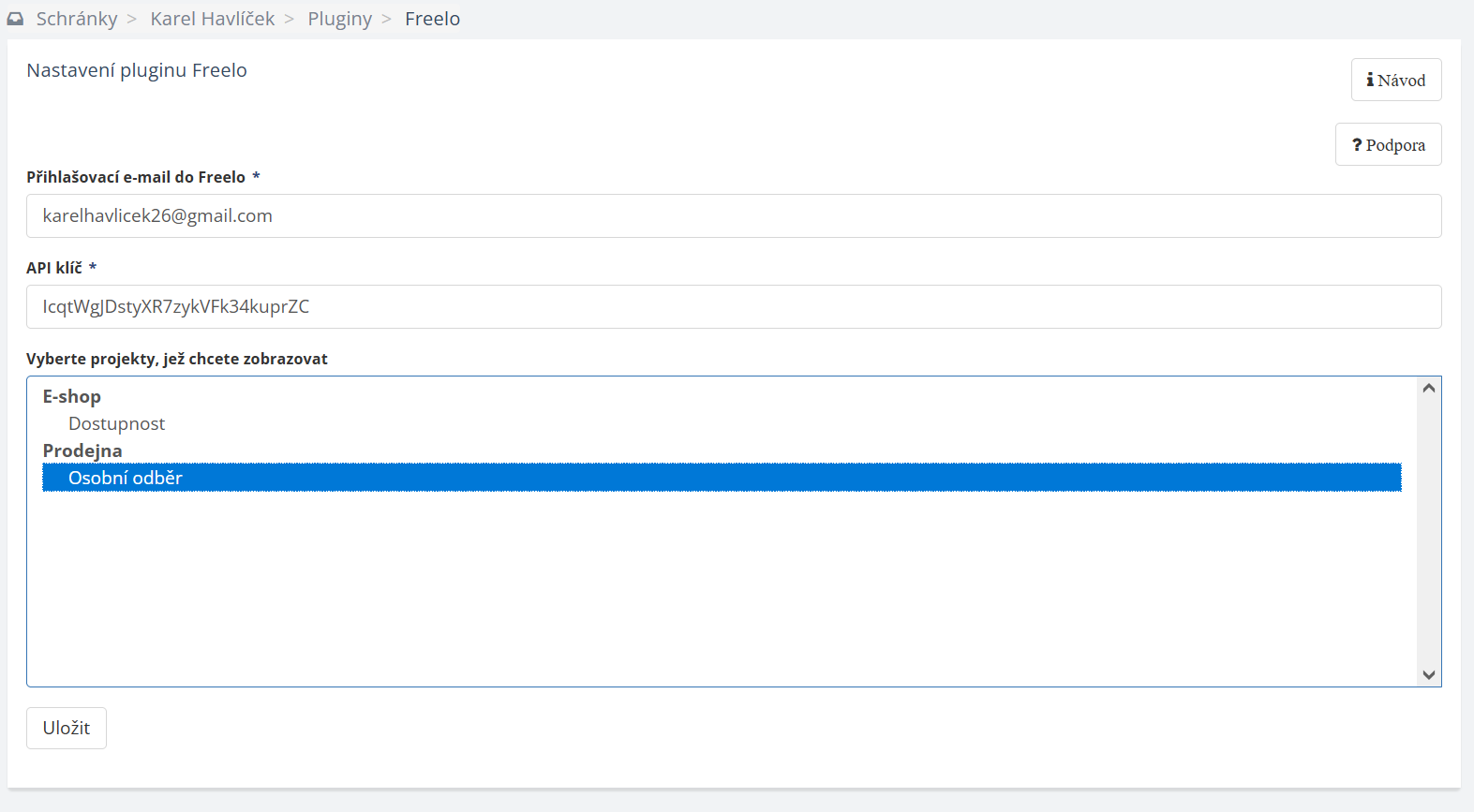The image size is (1474, 812).
Task: Click the API klíč label
Action: click(54, 269)
